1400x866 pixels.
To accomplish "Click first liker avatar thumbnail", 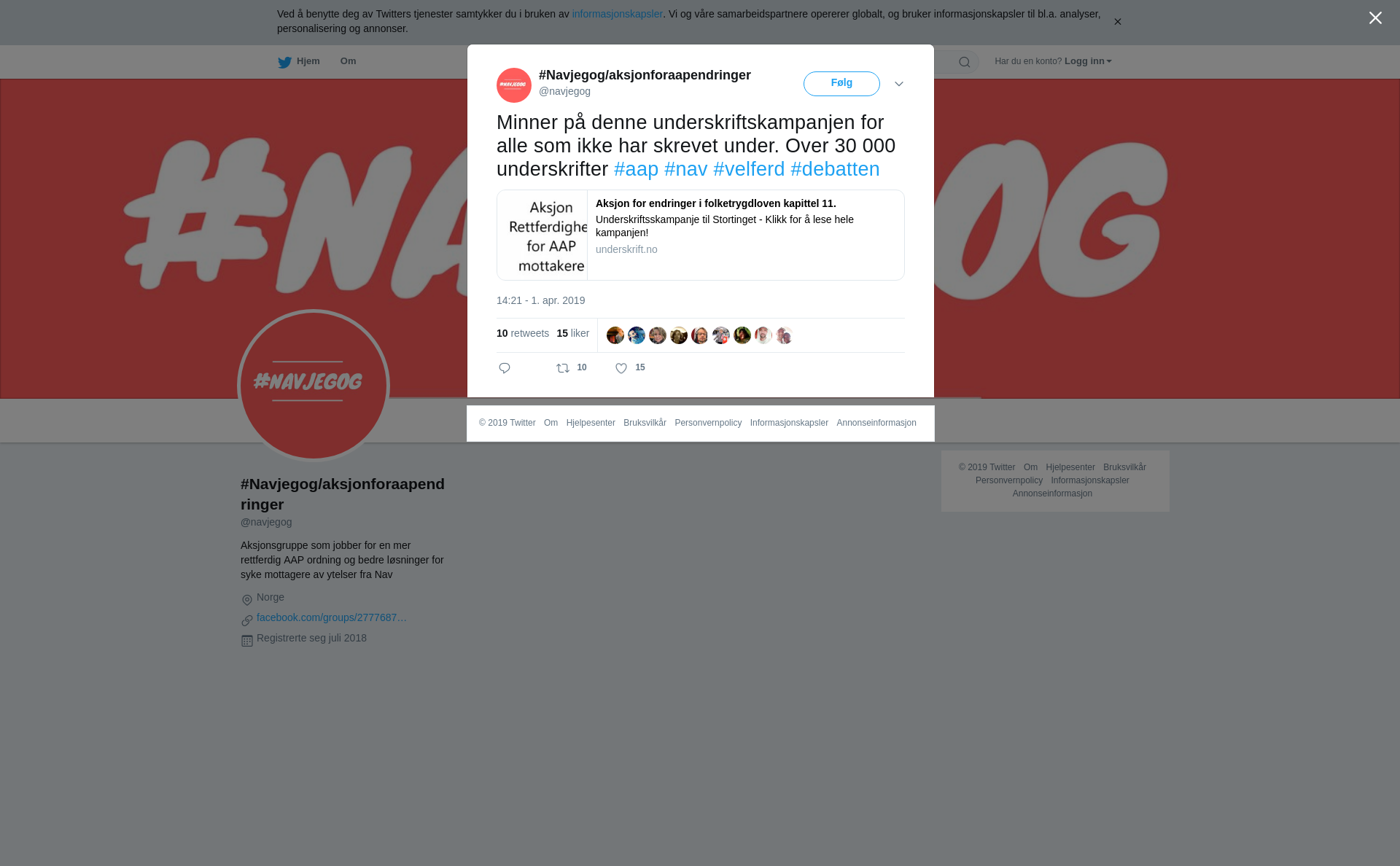I will click(x=615, y=335).
